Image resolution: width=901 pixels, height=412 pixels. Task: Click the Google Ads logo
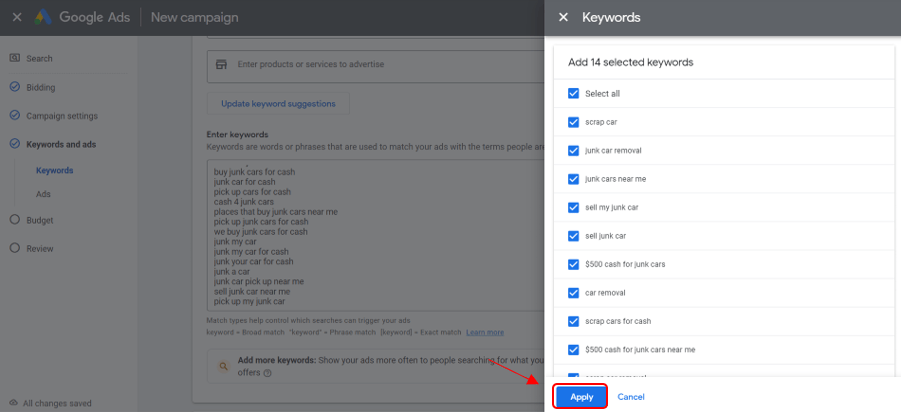pos(43,17)
